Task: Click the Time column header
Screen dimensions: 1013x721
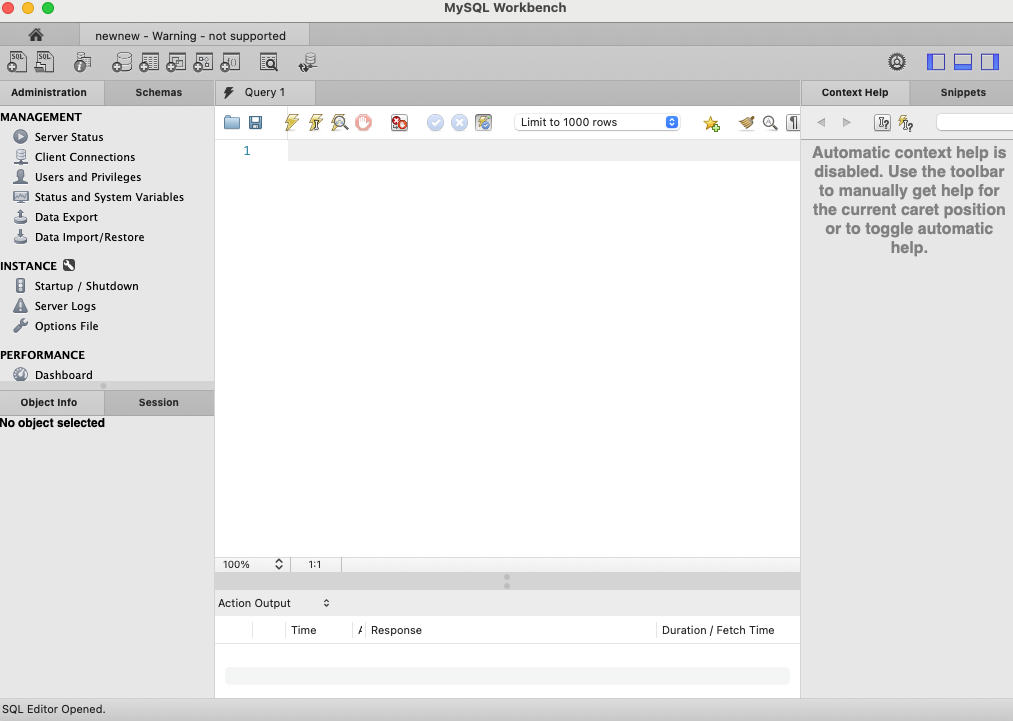Action: click(x=319, y=630)
